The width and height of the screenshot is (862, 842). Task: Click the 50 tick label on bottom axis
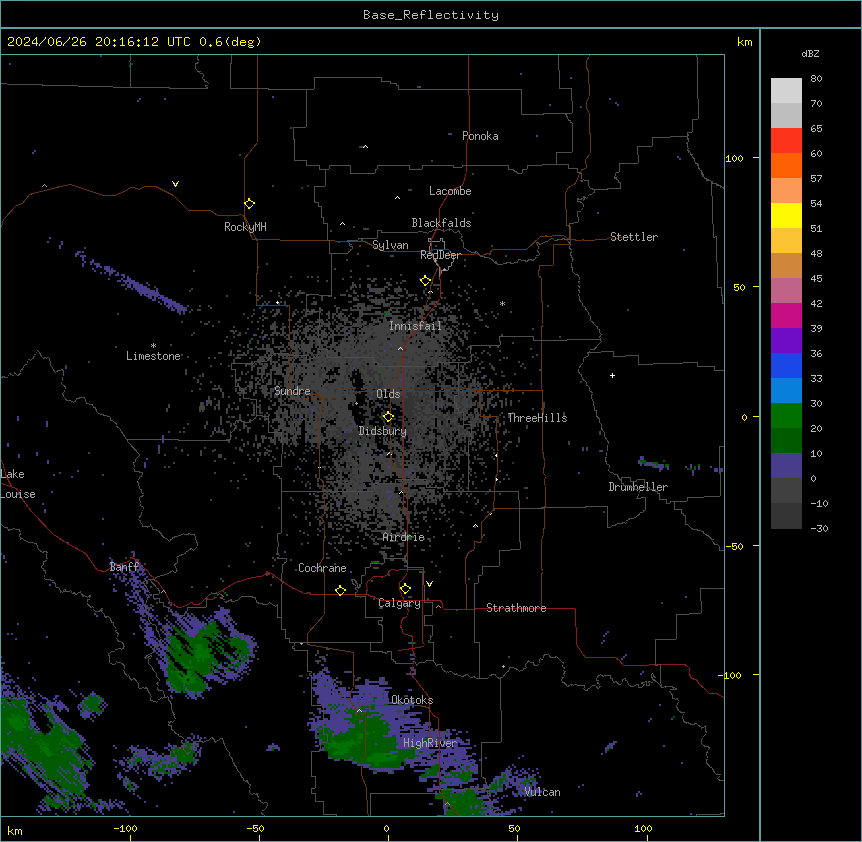click(x=514, y=828)
